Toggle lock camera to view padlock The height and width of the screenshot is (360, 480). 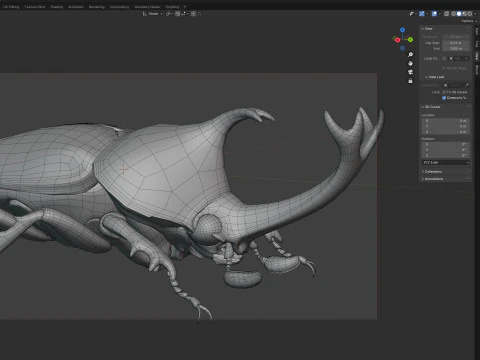(x=411, y=81)
